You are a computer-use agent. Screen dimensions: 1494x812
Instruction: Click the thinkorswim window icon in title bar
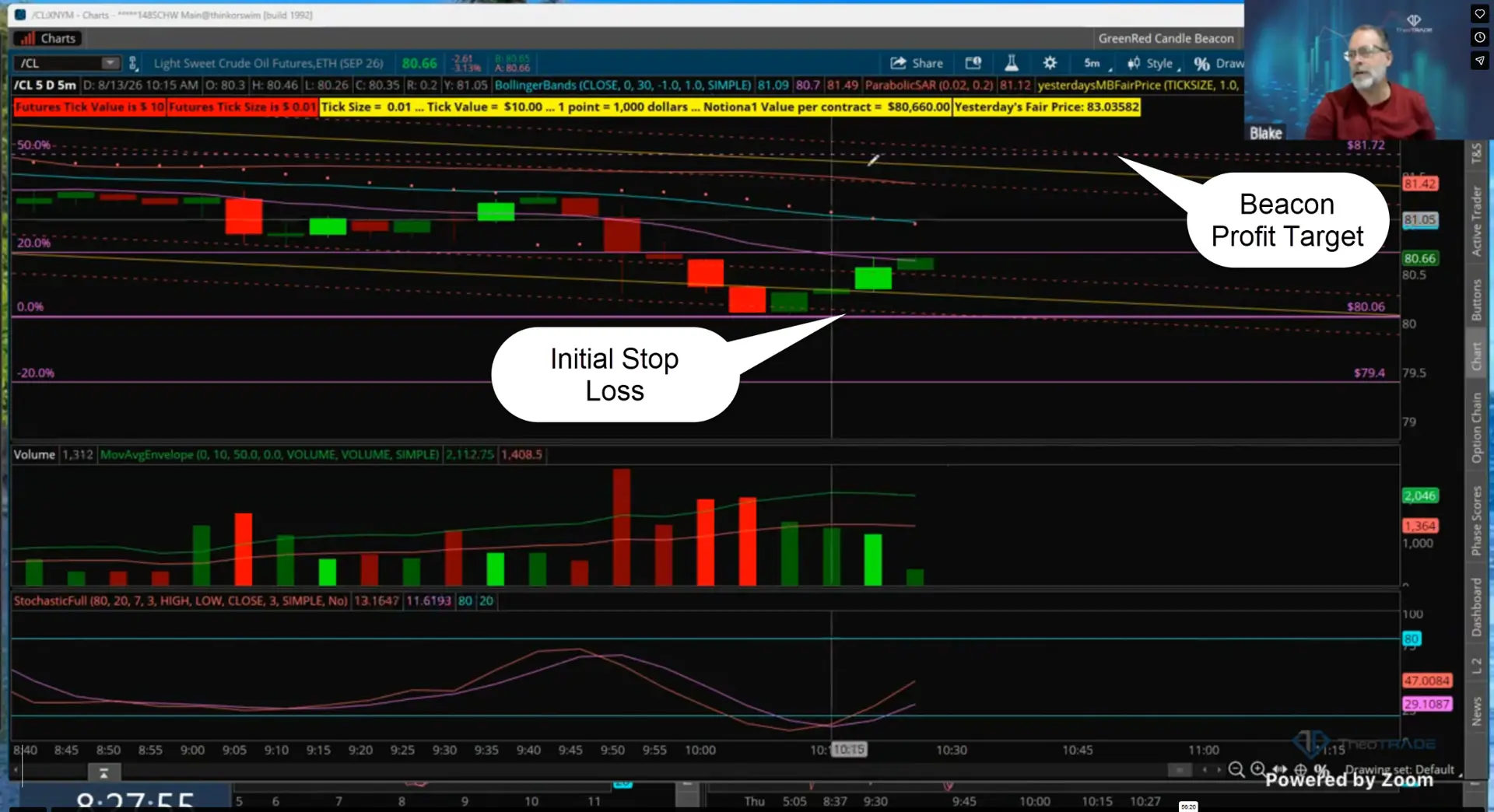tap(20, 15)
